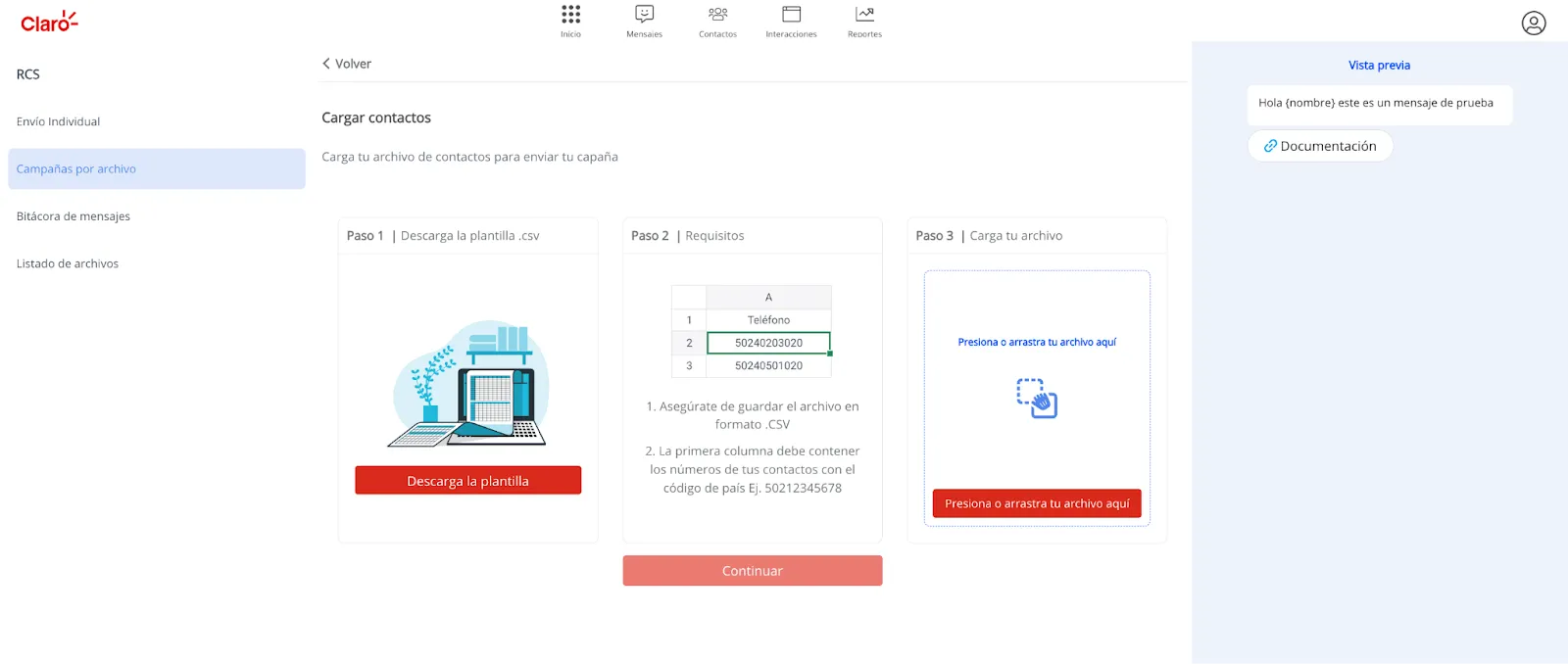Open the user profile icon
Image resolution: width=1568 pixels, height=664 pixels.
point(1533,23)
